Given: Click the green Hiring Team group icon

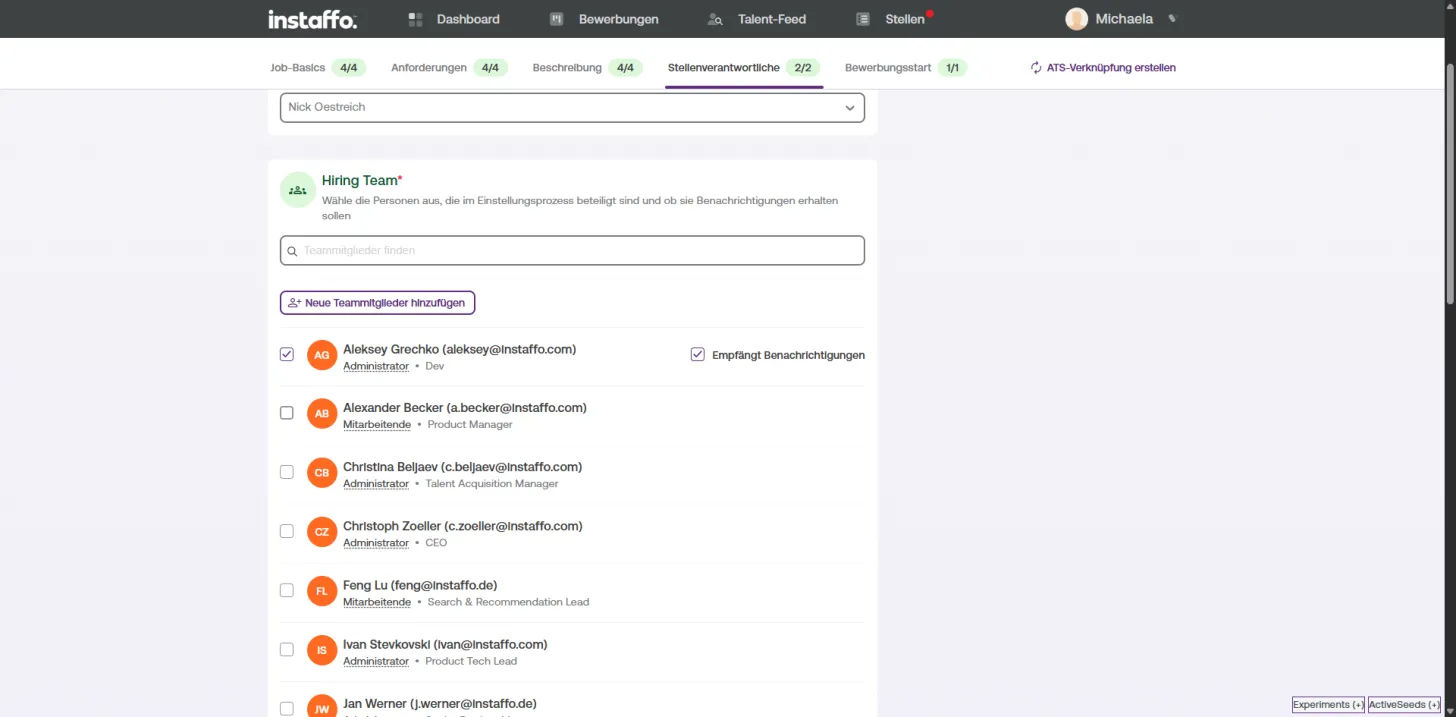Looking at the screenshot, I should coord(298,189).
